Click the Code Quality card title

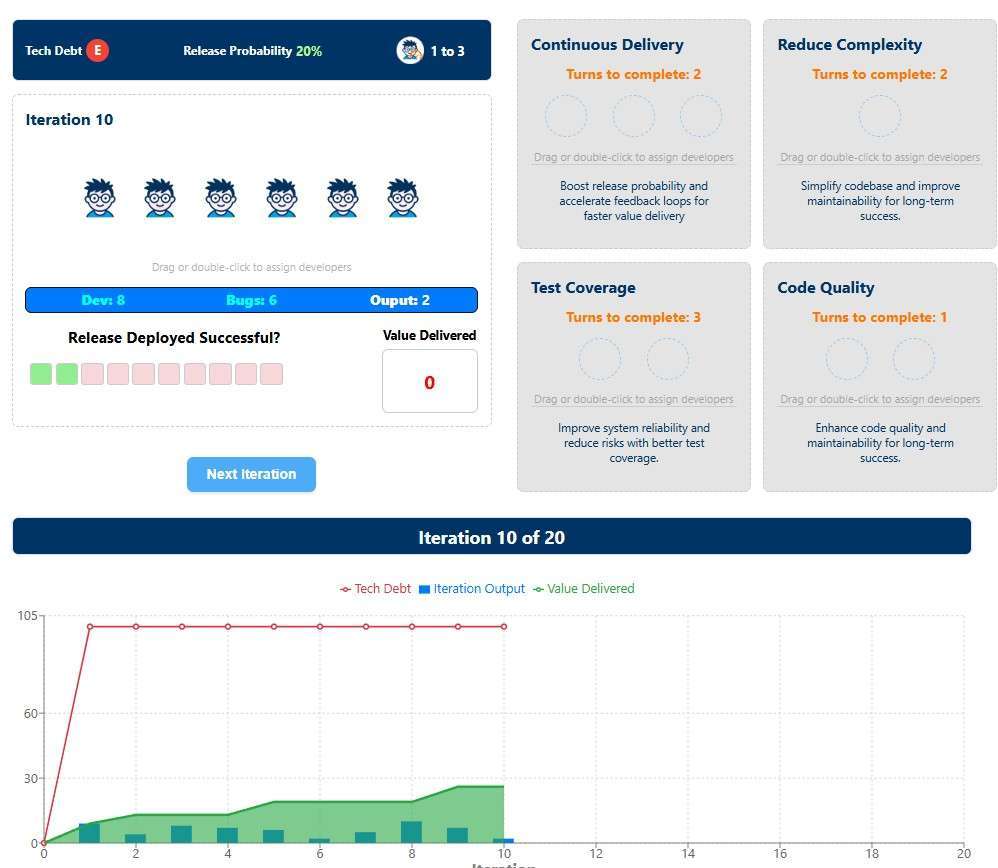[x=826, y=288]
